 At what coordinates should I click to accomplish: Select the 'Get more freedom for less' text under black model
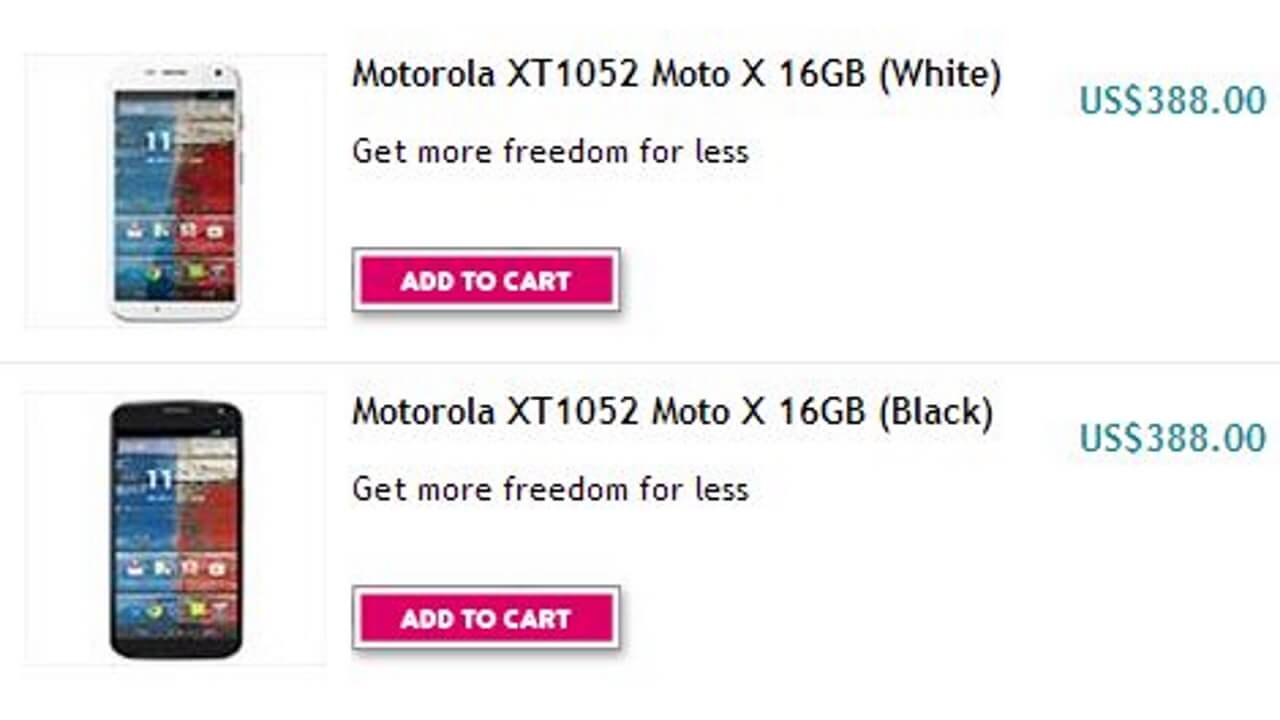pyautogui.click(x=551, y=489)
